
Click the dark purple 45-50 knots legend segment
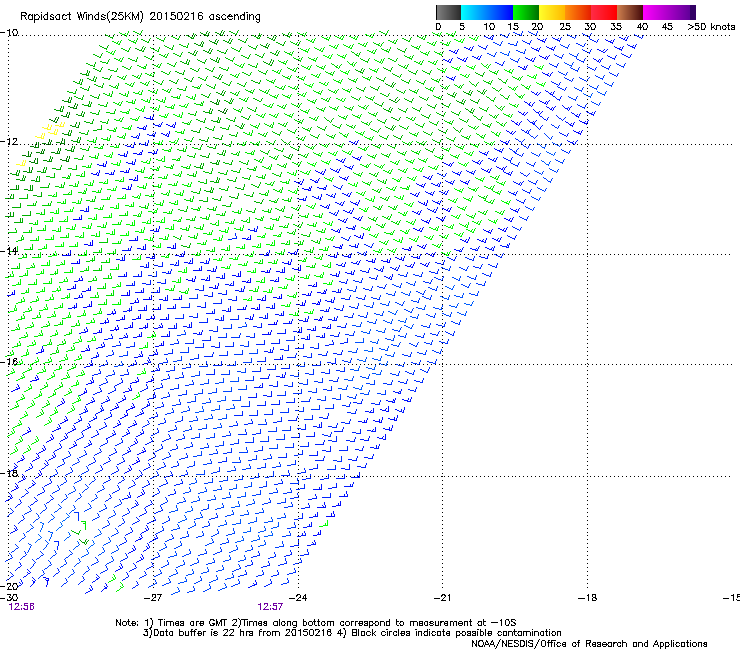(x=682, y=12)
